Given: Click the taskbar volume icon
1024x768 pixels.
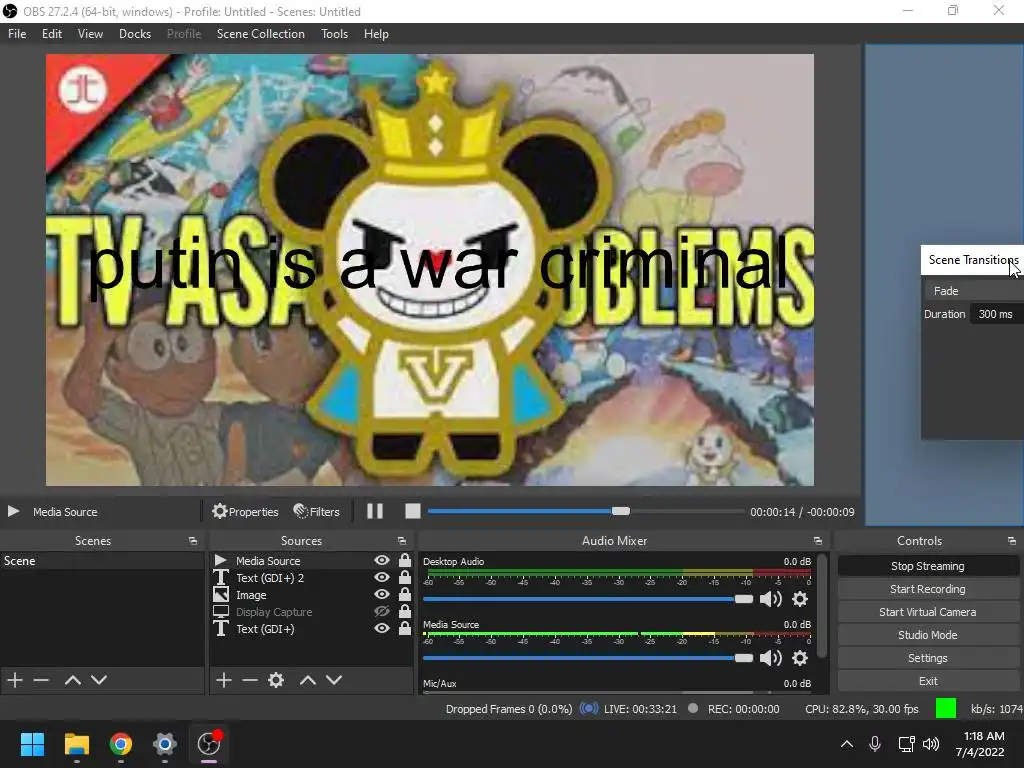Looking at the screenshot, I should tap(931, 744).
